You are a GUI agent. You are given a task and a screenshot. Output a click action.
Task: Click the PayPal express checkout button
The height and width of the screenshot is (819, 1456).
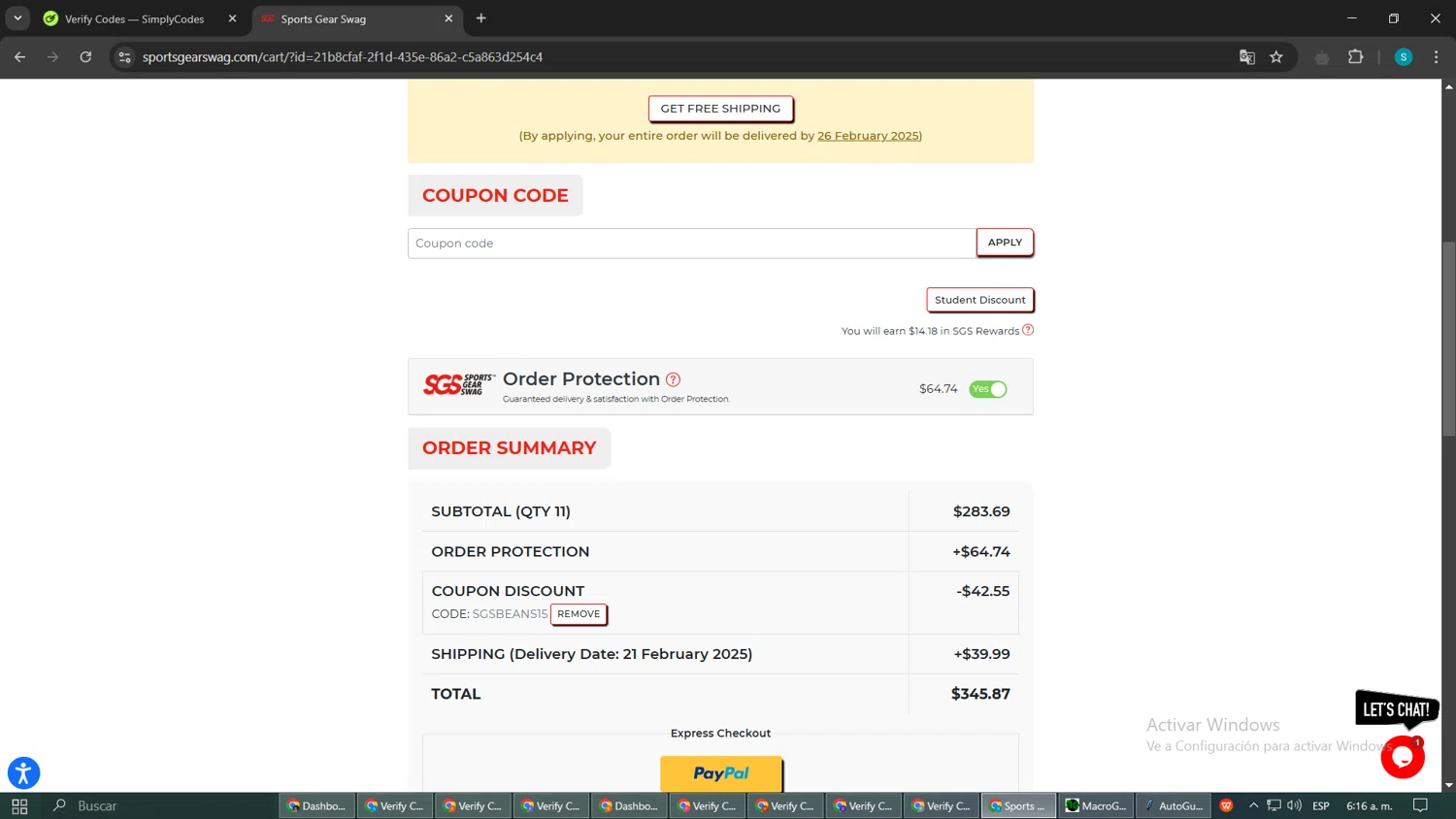(x=721, y=773)
